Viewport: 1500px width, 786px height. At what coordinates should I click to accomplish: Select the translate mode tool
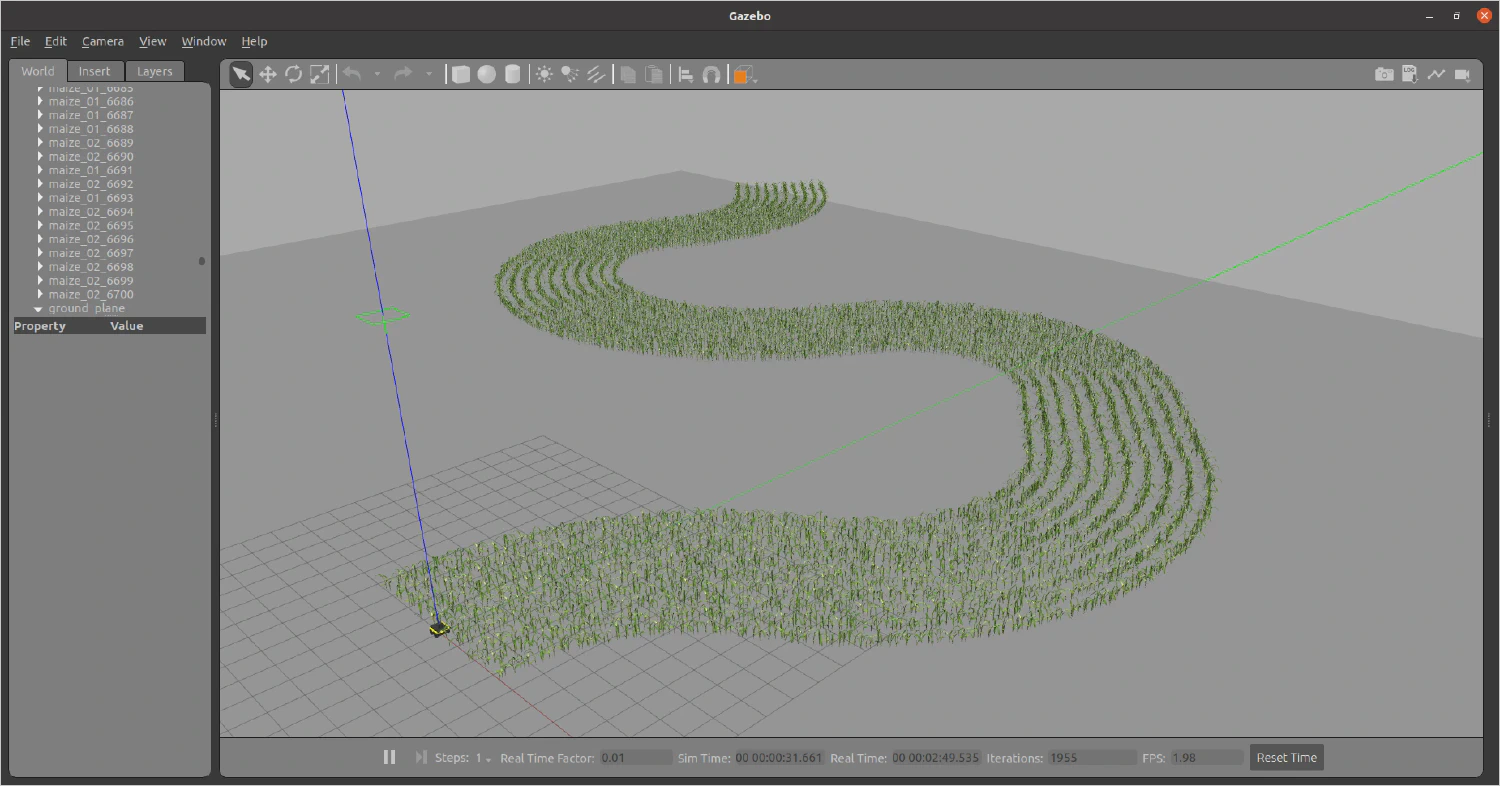click(268, 74)
